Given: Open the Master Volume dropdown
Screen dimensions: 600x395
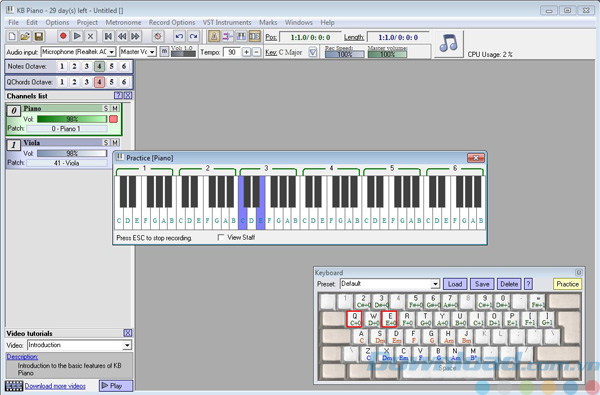Looking at the screenshot, I should point(152,52).
